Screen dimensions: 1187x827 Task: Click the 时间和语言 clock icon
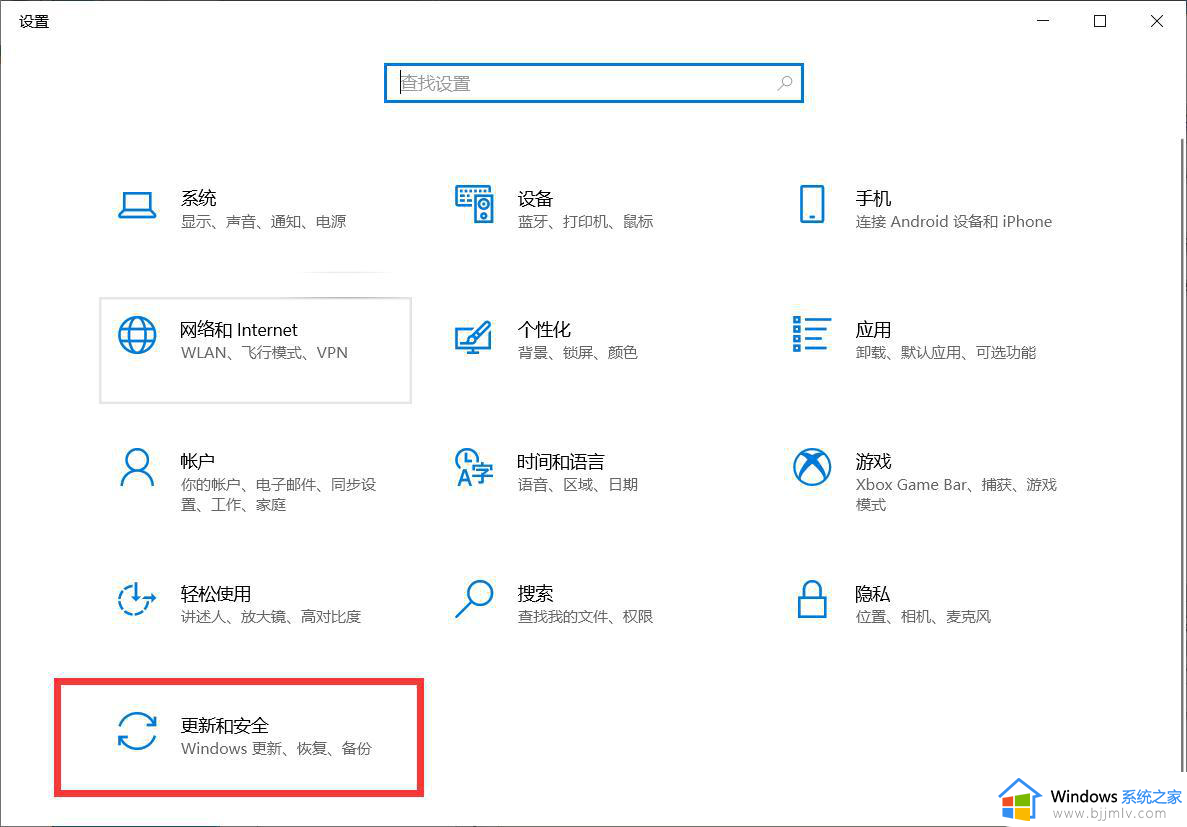coord(474,467)
